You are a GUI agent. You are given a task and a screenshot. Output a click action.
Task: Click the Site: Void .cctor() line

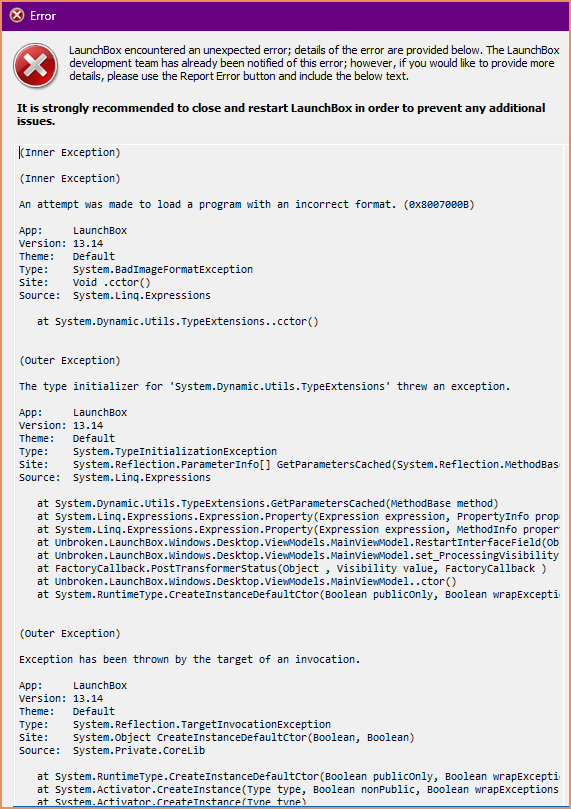pyautogui.click(x=85, y=283)
